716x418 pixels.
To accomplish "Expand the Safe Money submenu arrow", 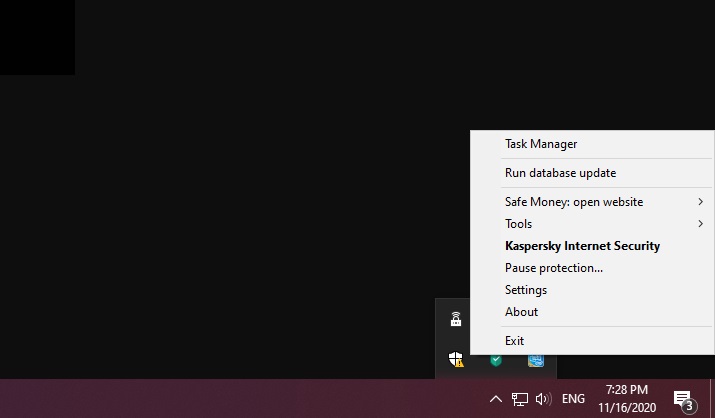I will tap(700, 202).
